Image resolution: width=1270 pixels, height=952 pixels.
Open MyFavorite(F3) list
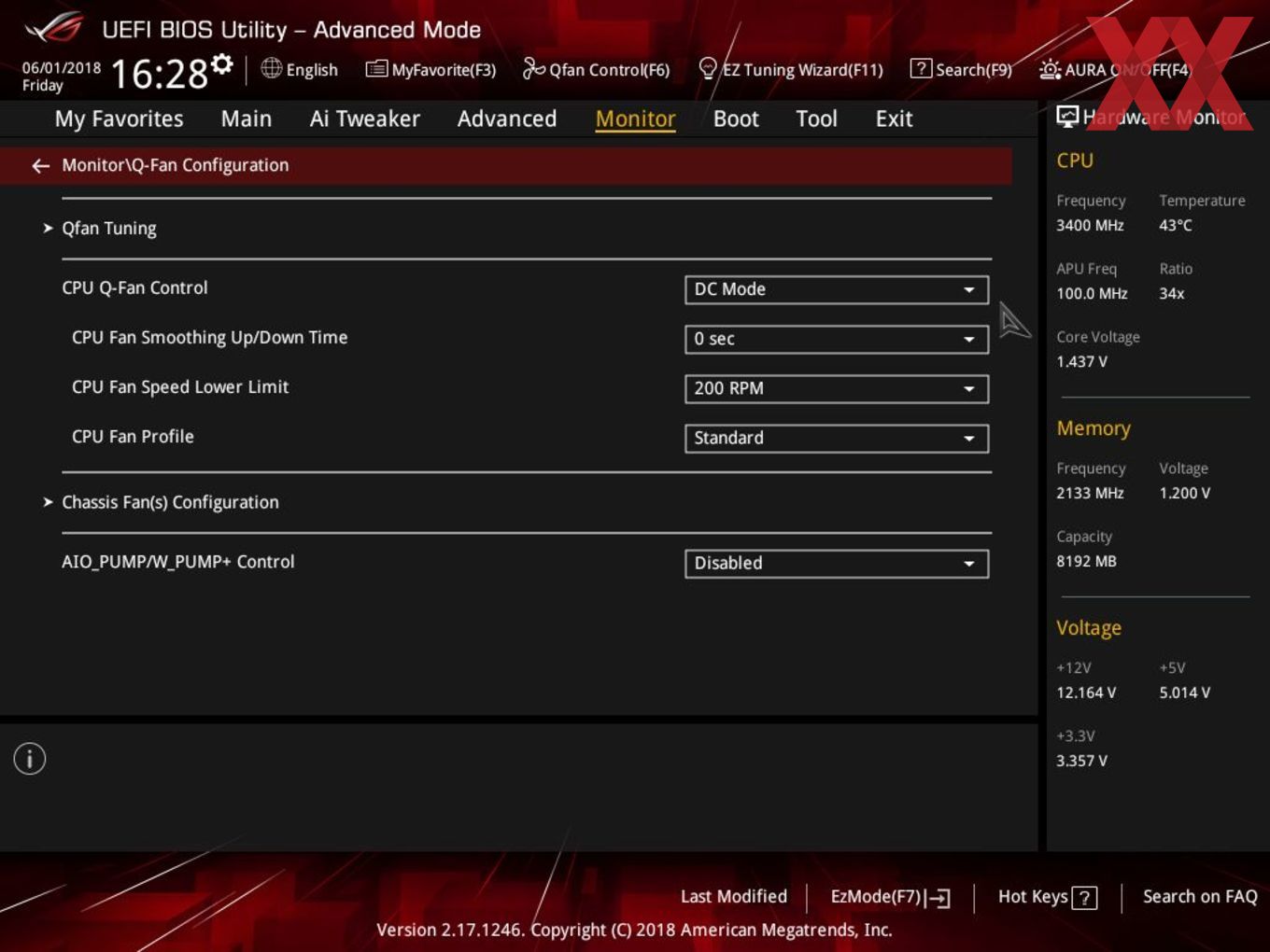pyautogui.click(x=430, y=69)
